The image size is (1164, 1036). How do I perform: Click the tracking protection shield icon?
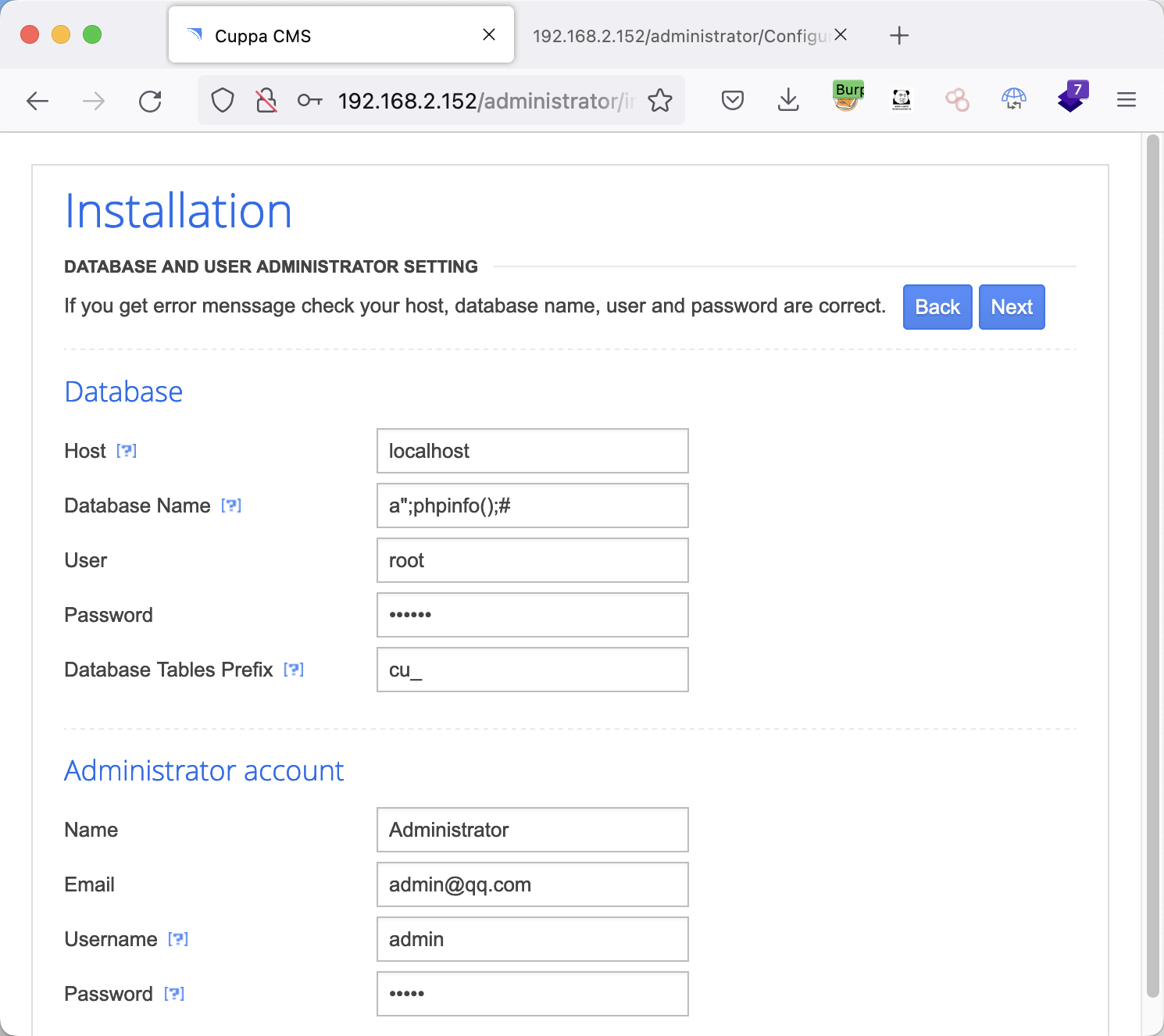[x=223, y=101]
